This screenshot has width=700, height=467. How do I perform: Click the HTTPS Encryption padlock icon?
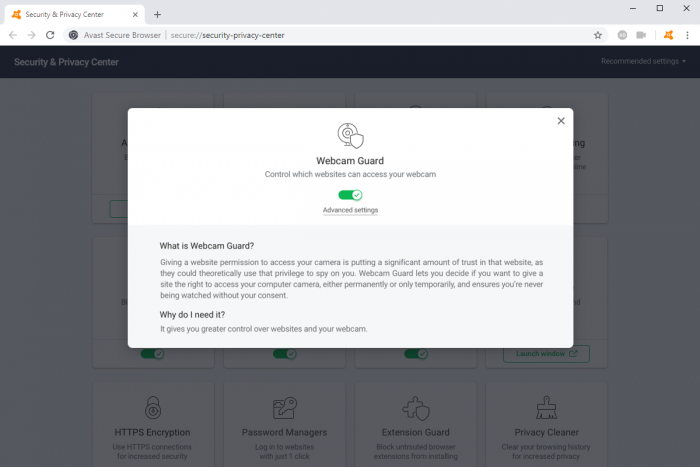pos(153,408)
